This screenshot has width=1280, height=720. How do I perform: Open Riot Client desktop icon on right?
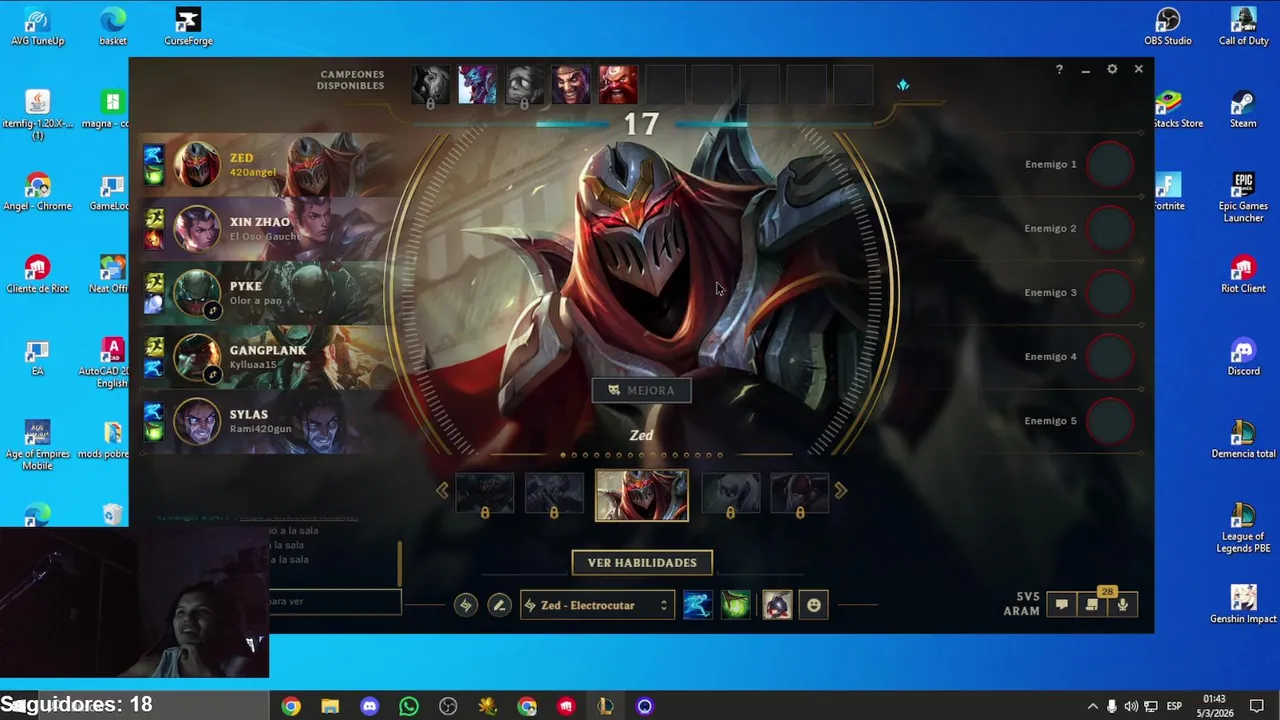point(1243,274)
